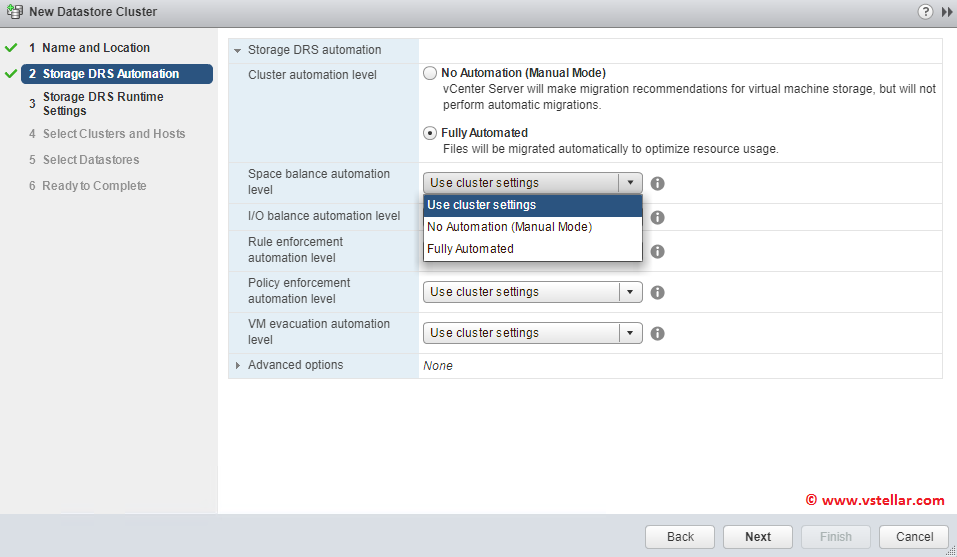Click the Cluster automation level label
Viewport: 957px width, 557px height.
312,75
